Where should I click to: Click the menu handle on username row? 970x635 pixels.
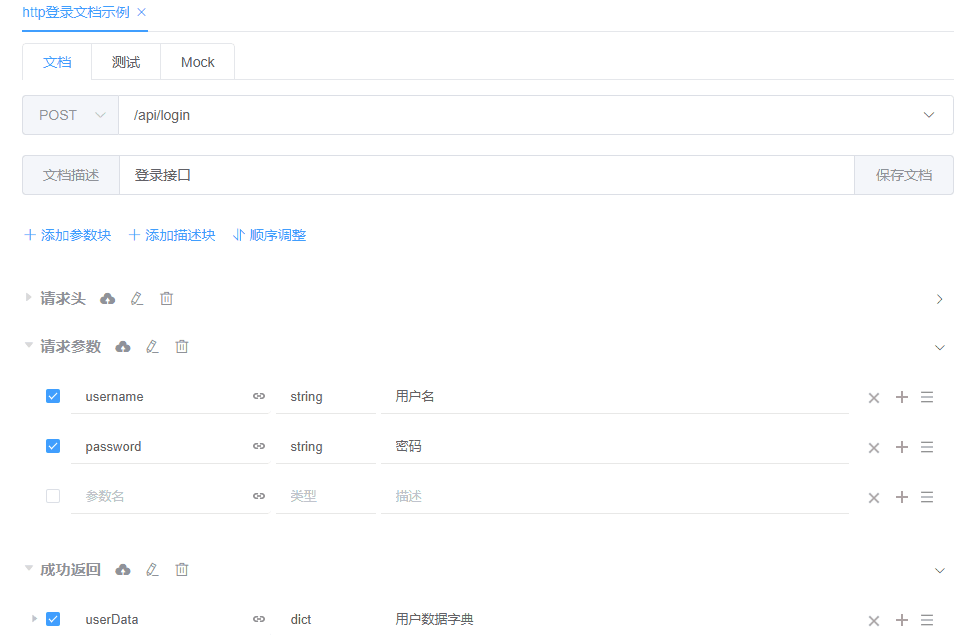(x=927, y=397)
